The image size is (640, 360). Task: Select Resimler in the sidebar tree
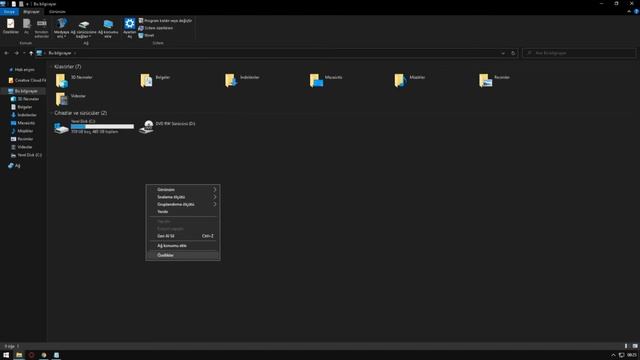22,139
